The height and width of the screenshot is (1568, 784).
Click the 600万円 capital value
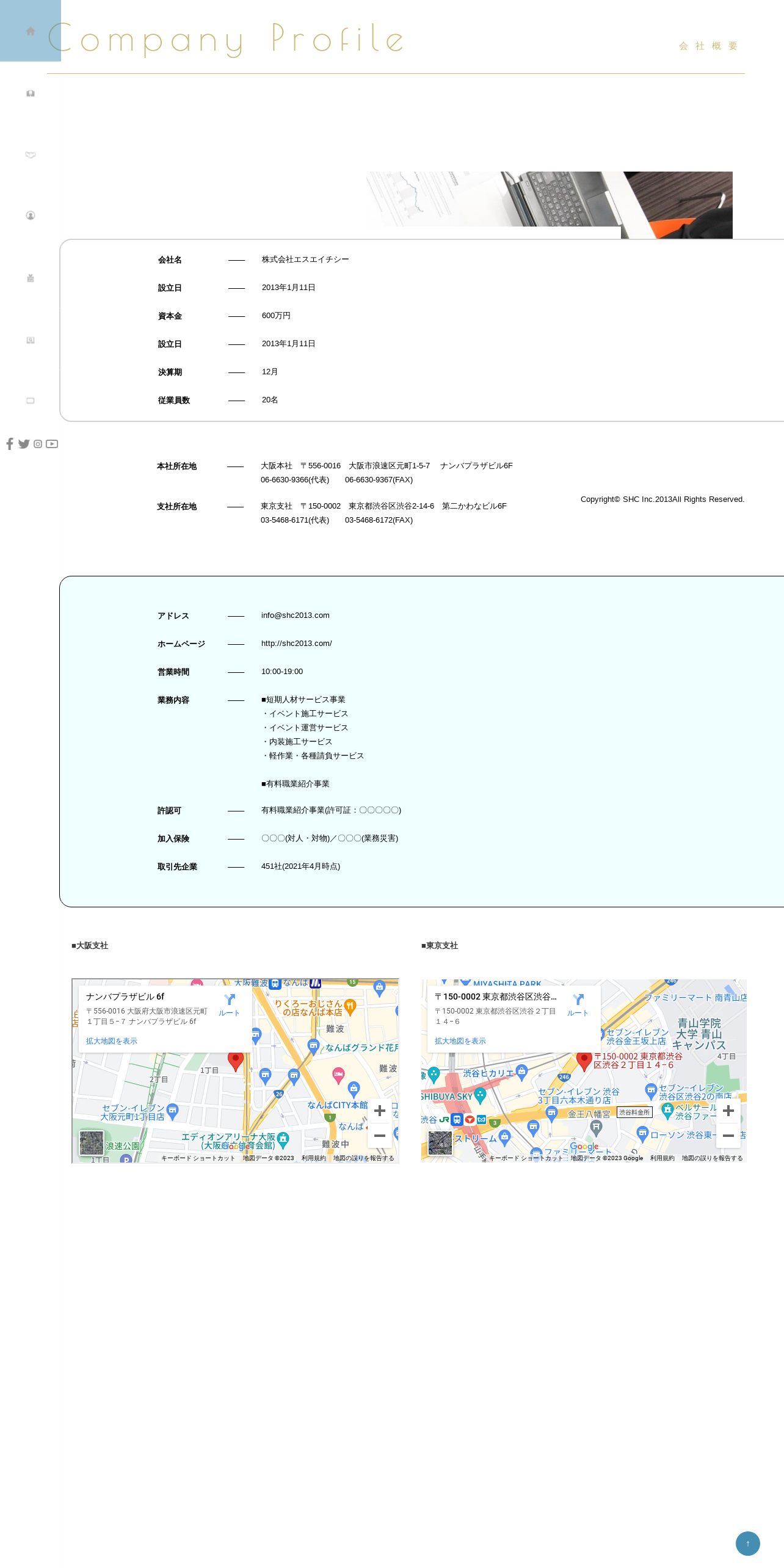tap(276, 316)
